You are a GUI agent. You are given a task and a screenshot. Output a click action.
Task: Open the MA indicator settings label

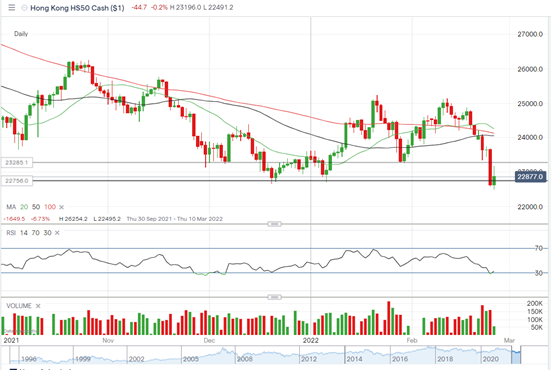pyautogui.click(x=11, y=207)
